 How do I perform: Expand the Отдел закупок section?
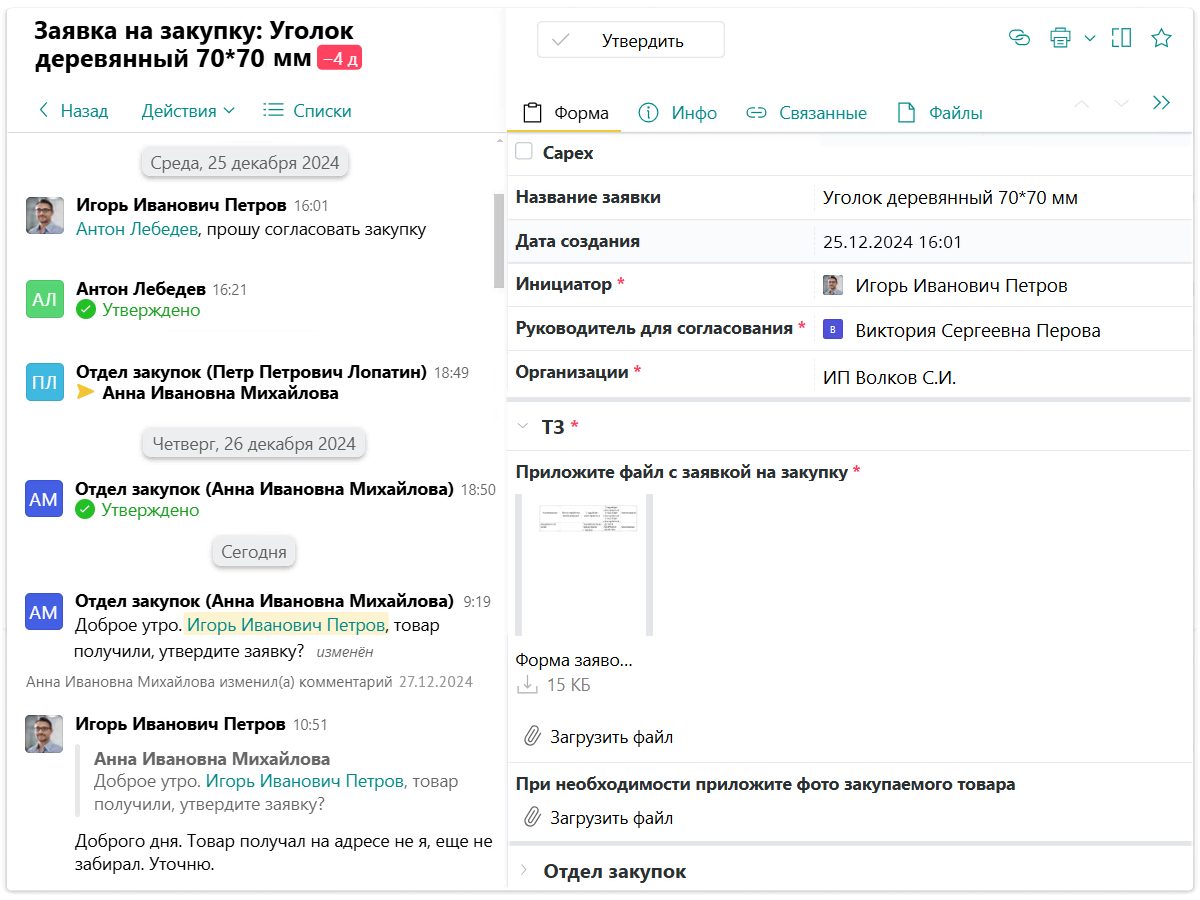pyautogui.click(x=523, y=871)
